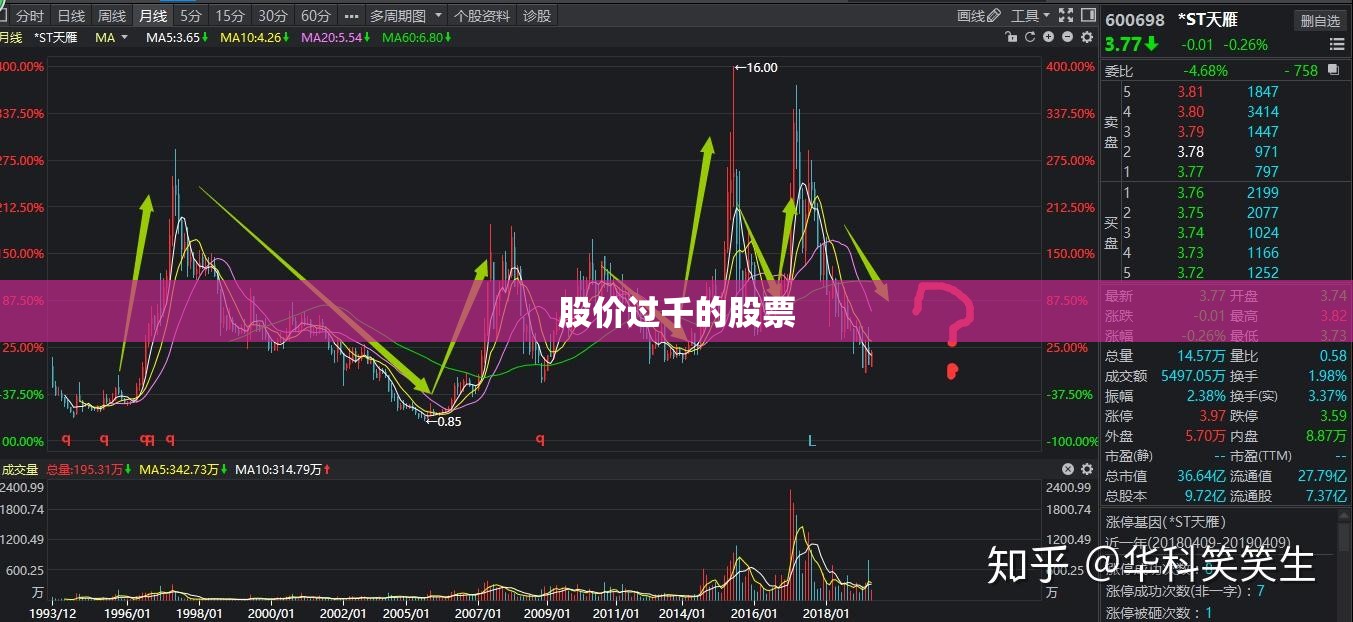Select sell level 3 price 3.79
Viewport: 1353px width, 622px height.
click(1190, 132)
